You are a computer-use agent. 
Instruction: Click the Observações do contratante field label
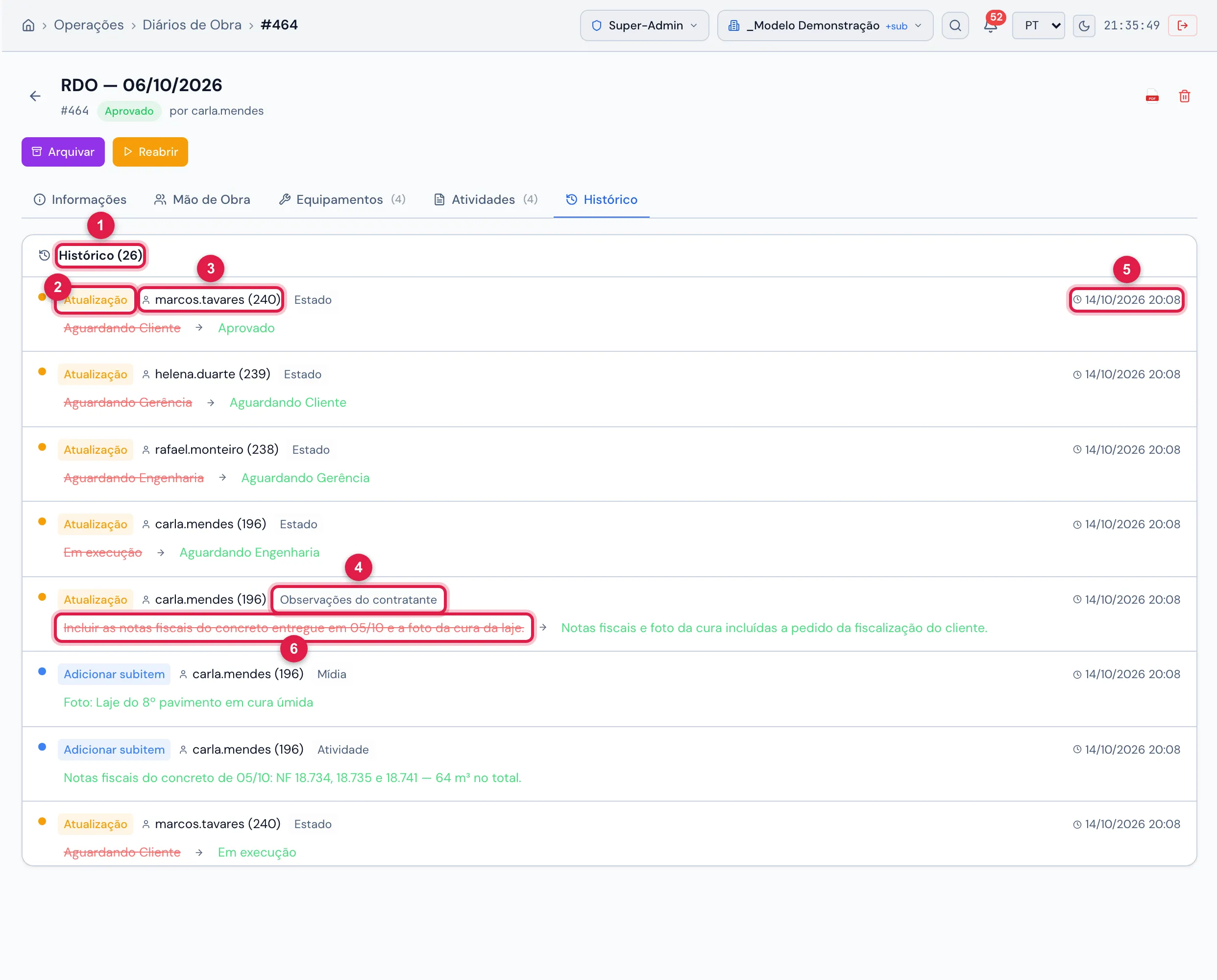click(x=359, y=600)
